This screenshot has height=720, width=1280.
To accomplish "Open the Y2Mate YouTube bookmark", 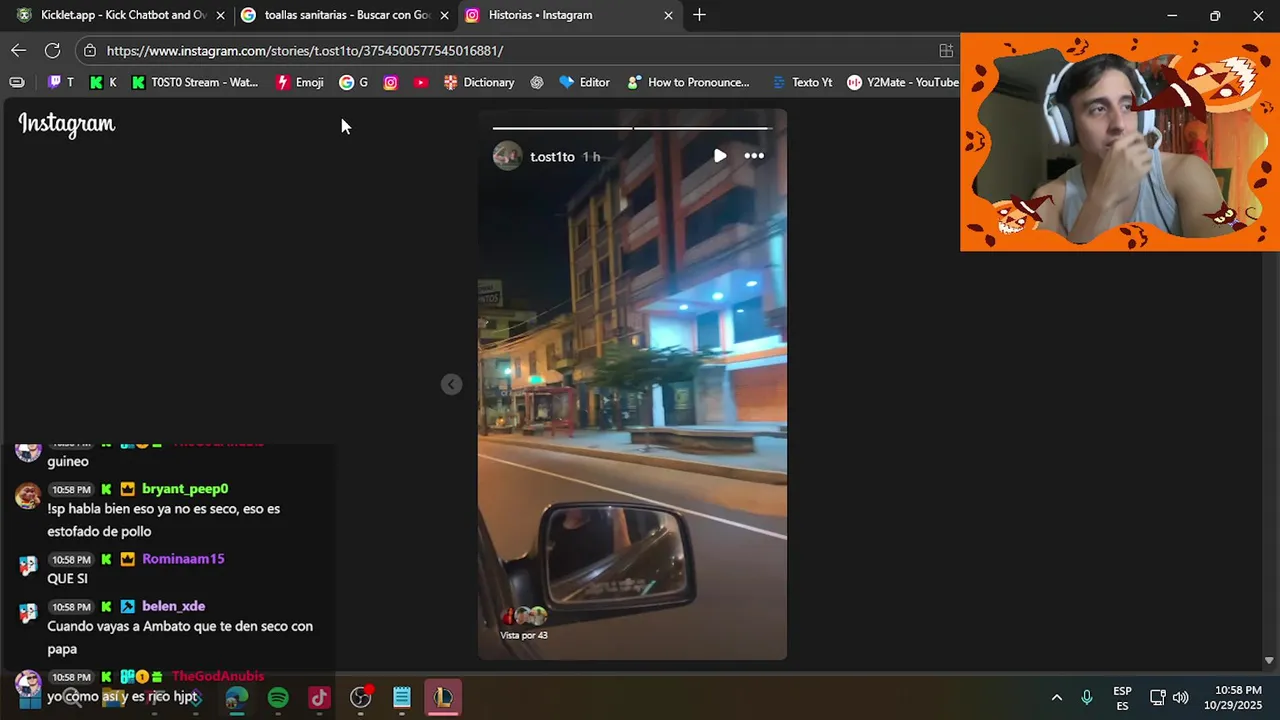I will (x=903, y=82).
